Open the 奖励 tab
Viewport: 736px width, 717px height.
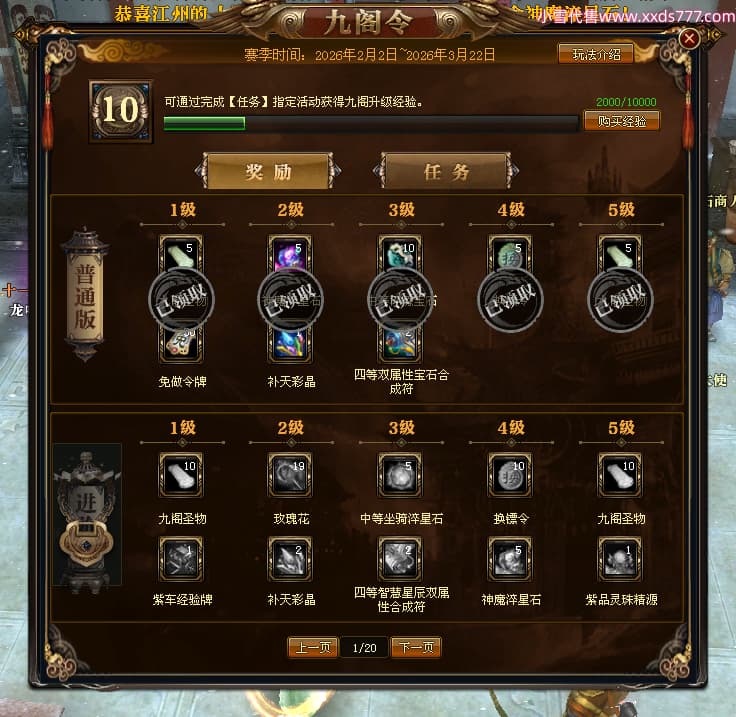[x=268, y=171]
